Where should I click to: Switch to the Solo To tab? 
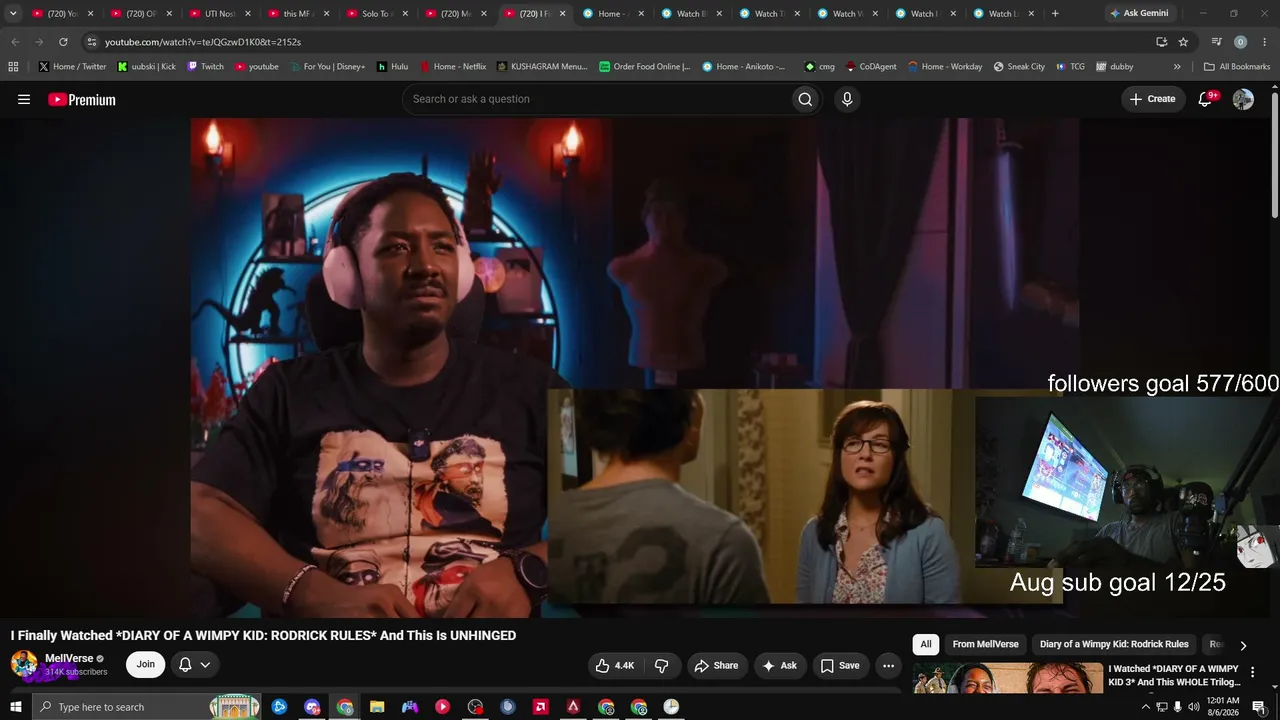pos(372,14)
